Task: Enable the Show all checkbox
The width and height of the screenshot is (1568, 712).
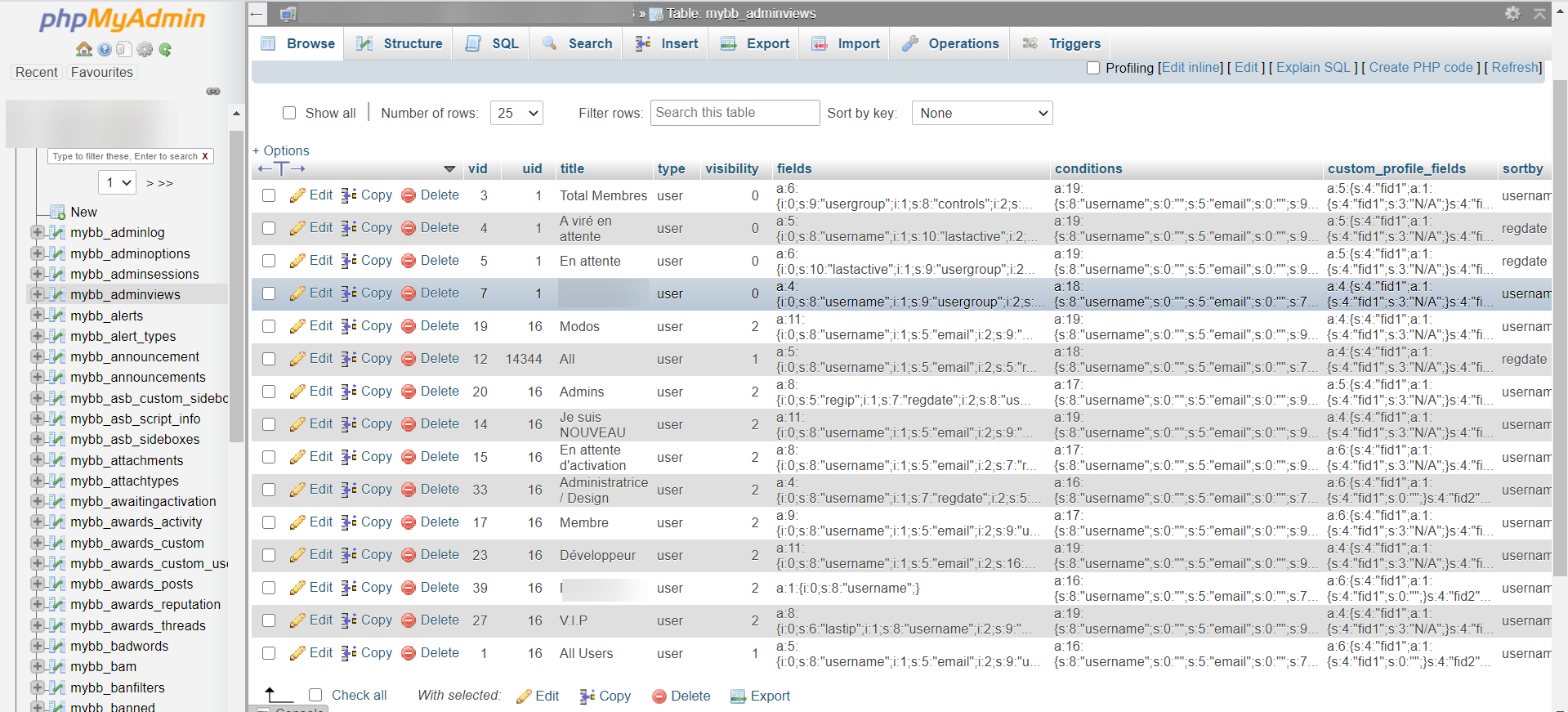Action: tap(289, 113)
